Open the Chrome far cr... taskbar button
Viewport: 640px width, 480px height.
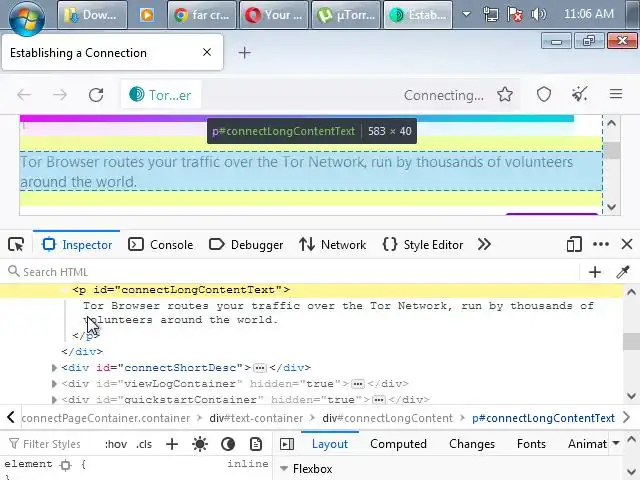pyautogui.click(x=202, y=15)
